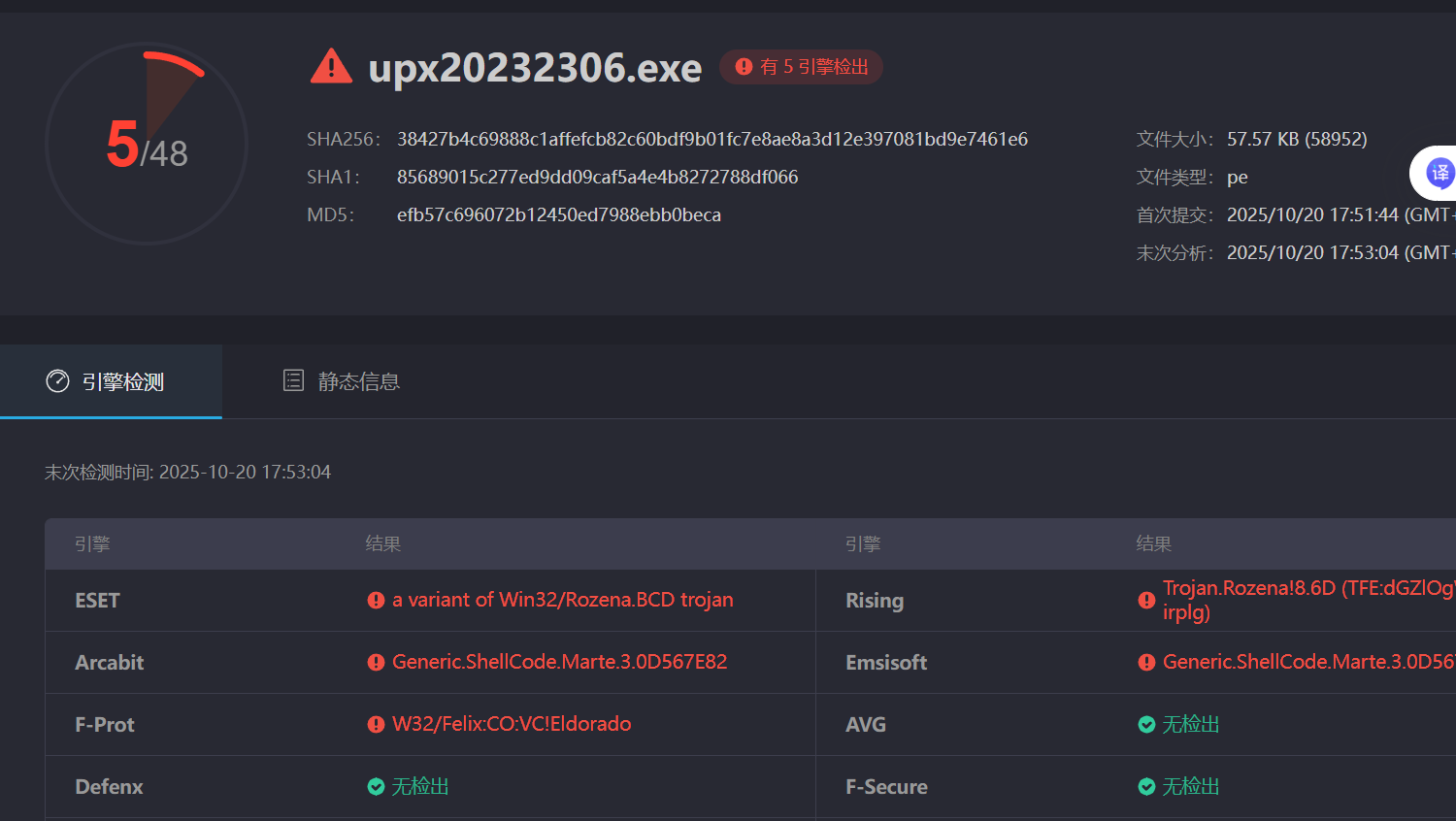Click the 末次检测时间 timestamp line

click(188, 472)
